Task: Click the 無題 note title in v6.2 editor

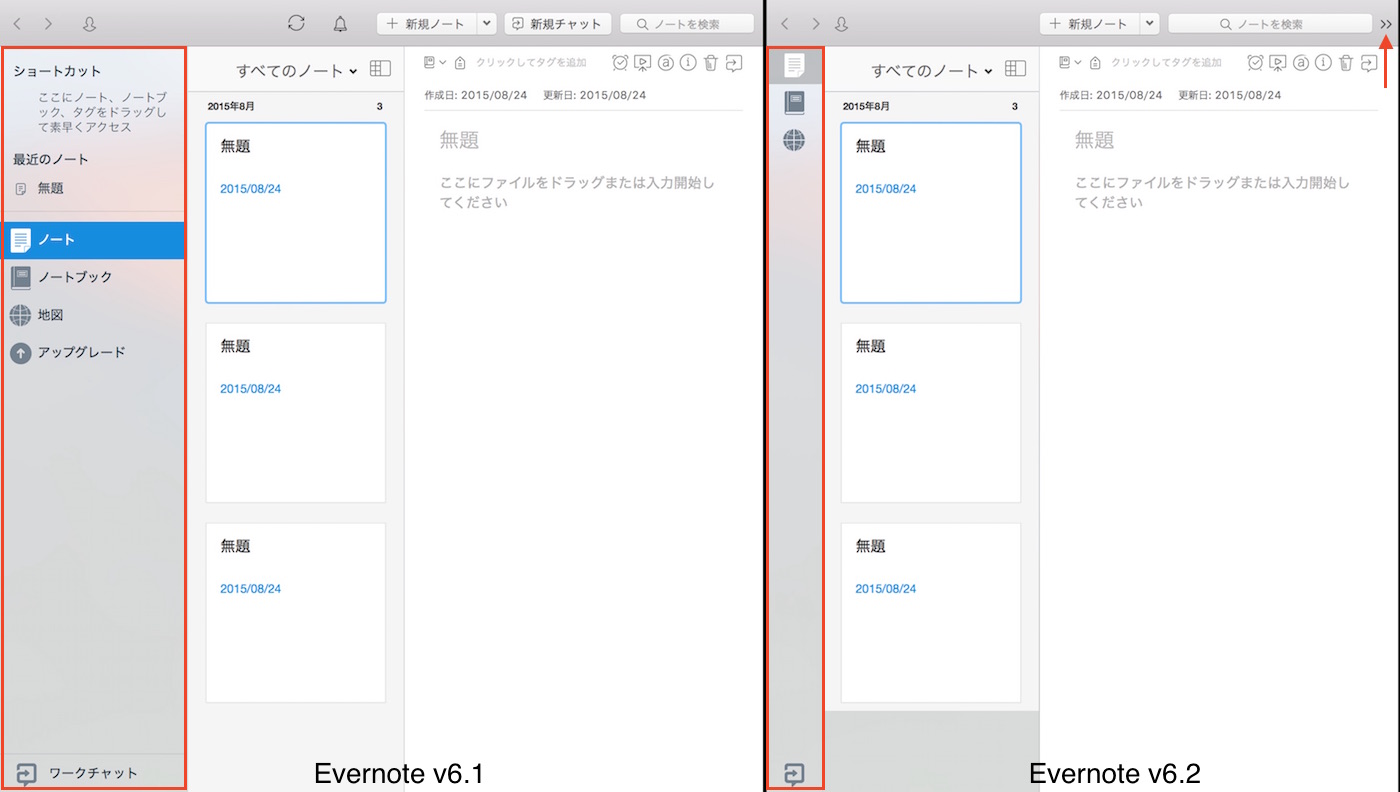Action: tap(1095, 140)
